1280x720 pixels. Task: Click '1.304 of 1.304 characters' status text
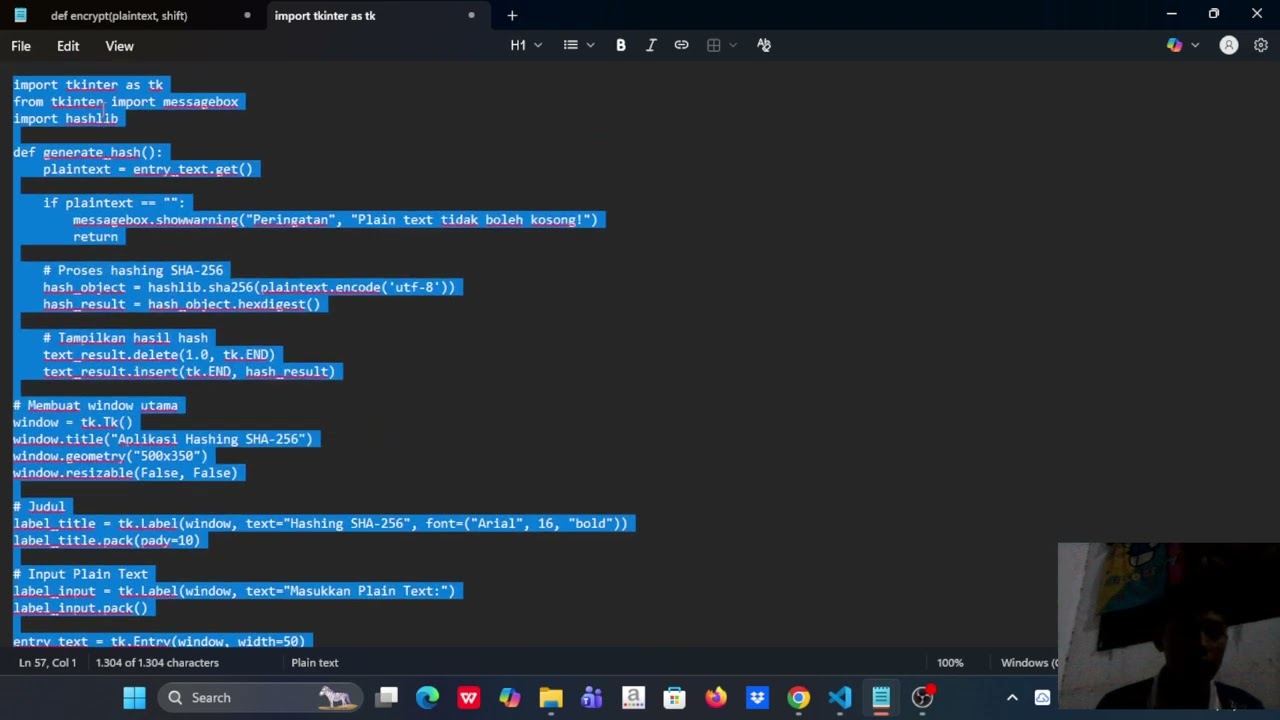pos(157,662)
